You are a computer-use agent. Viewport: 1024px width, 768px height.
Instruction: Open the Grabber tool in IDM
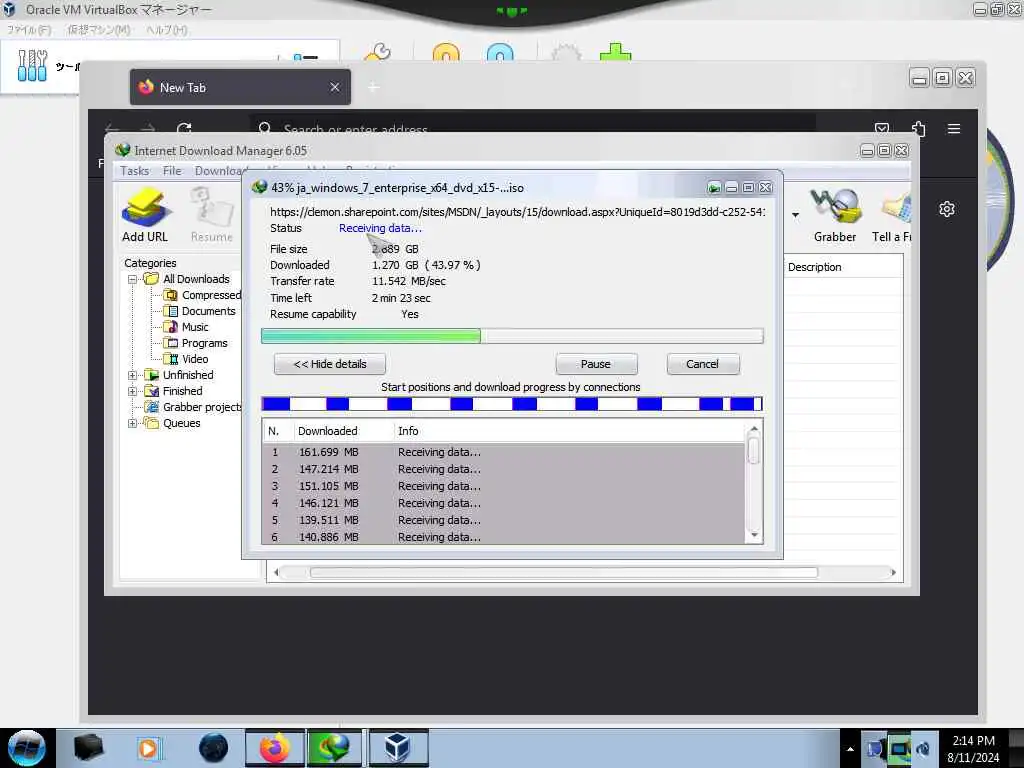point(835,215)
